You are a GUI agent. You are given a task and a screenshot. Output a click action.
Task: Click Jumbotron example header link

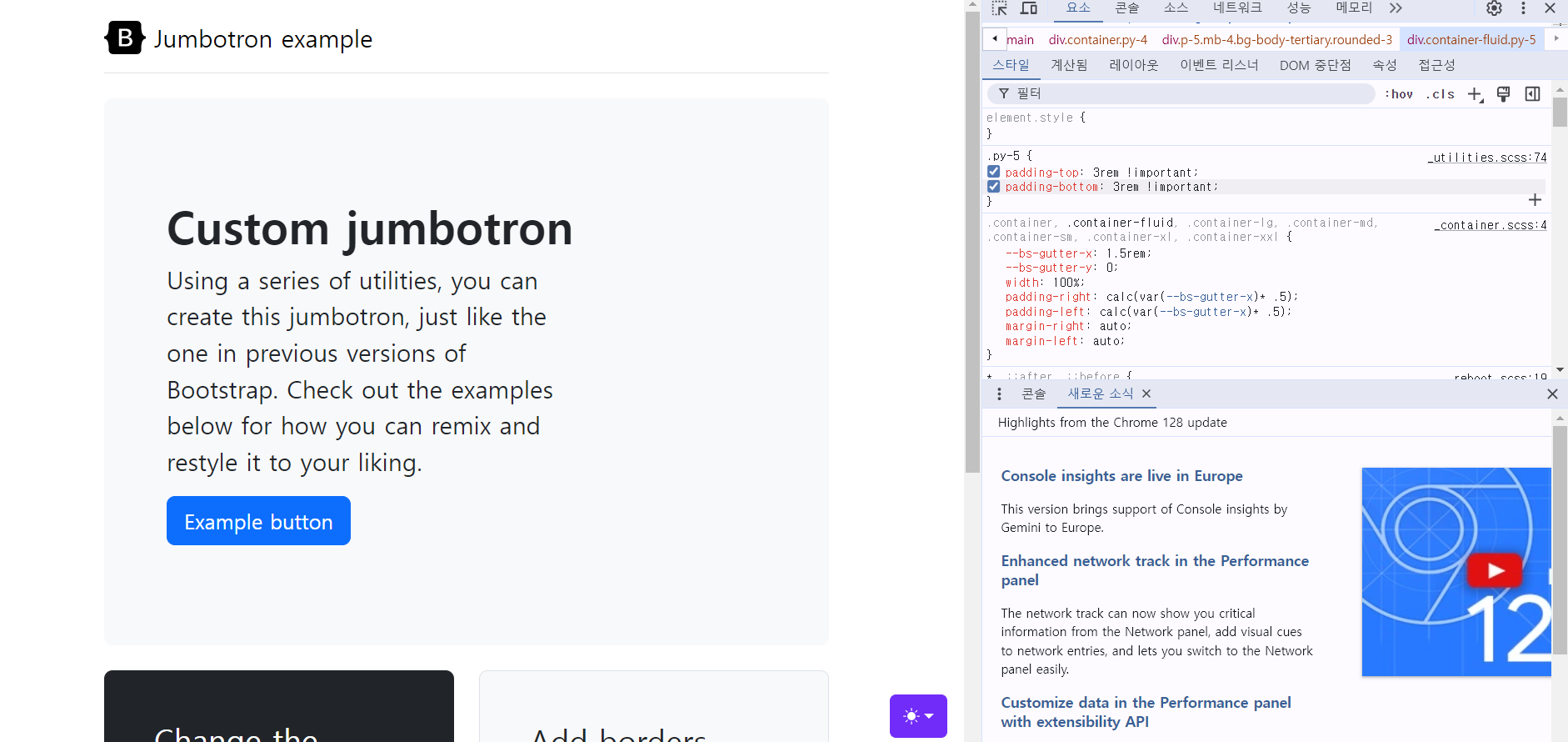pos(238,38)
